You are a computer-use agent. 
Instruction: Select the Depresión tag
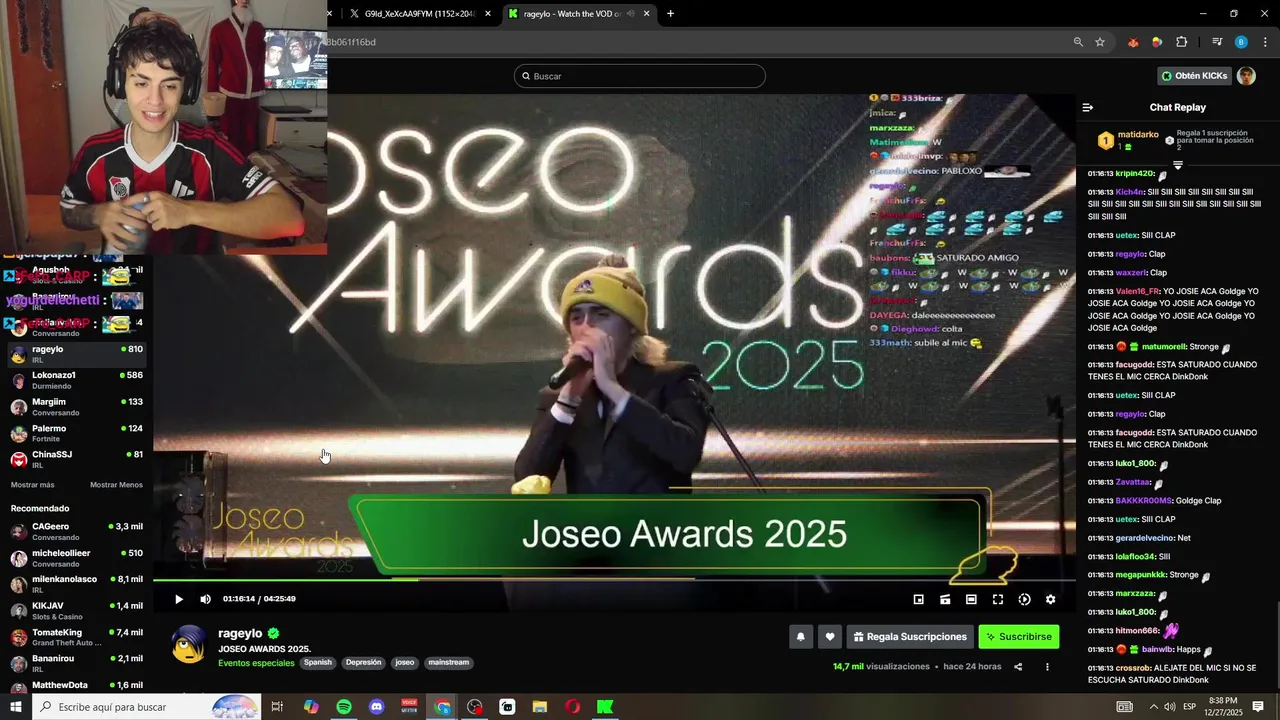363,662
